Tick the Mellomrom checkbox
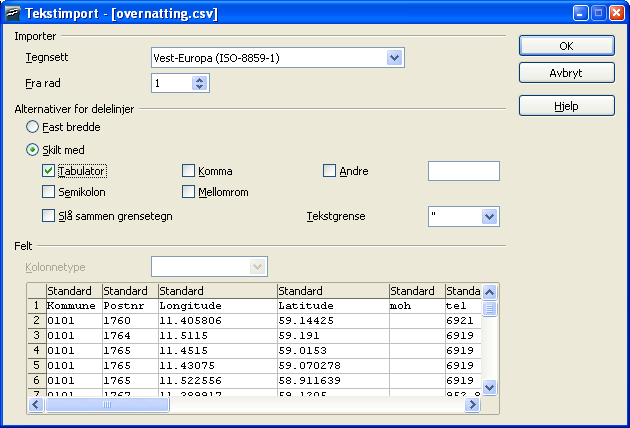630x428 pixels. (x=189, y=192)
